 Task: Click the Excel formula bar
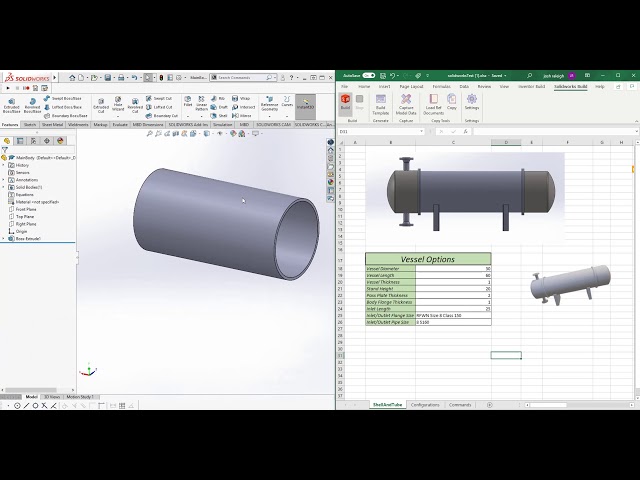click(x=554, y=131)
